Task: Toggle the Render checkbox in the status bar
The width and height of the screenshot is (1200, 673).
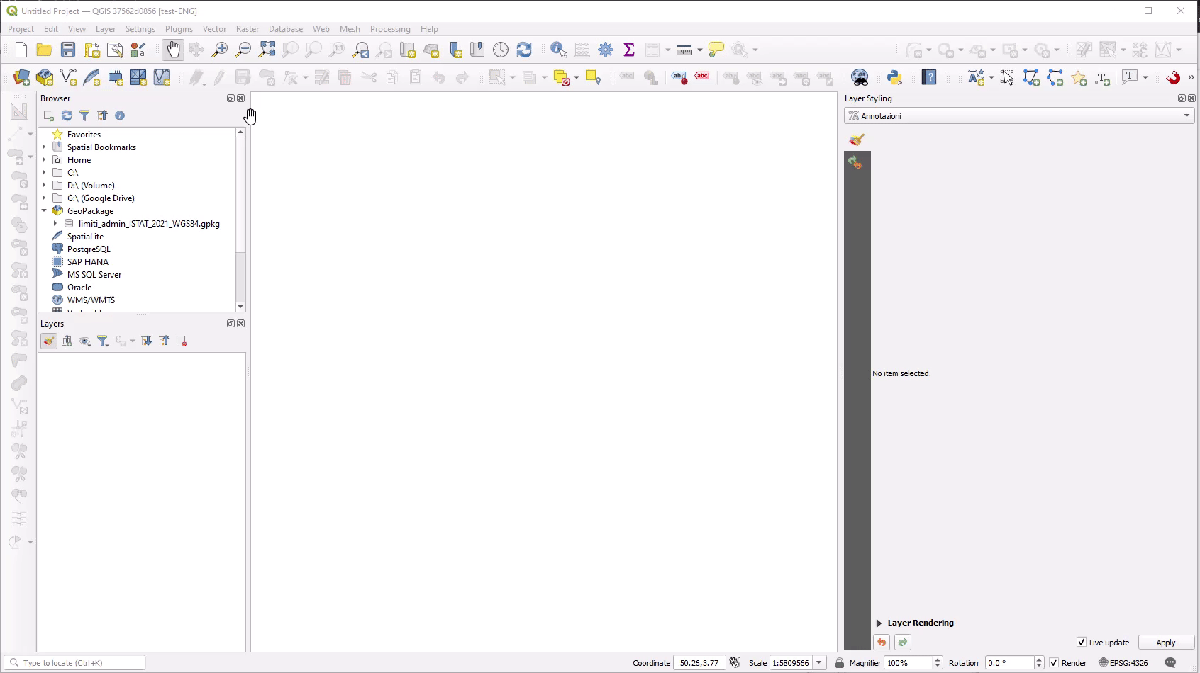Action: [x=1054, y=663]
